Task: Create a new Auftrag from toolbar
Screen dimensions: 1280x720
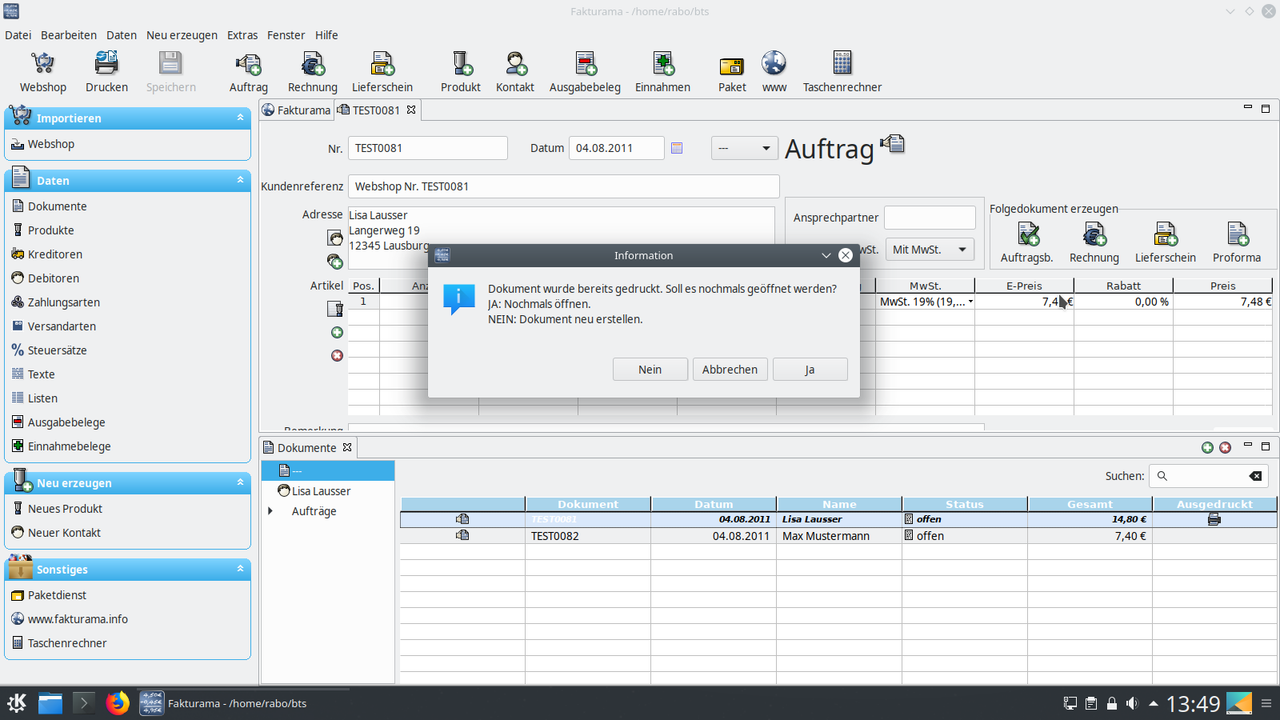Action: 248,63
